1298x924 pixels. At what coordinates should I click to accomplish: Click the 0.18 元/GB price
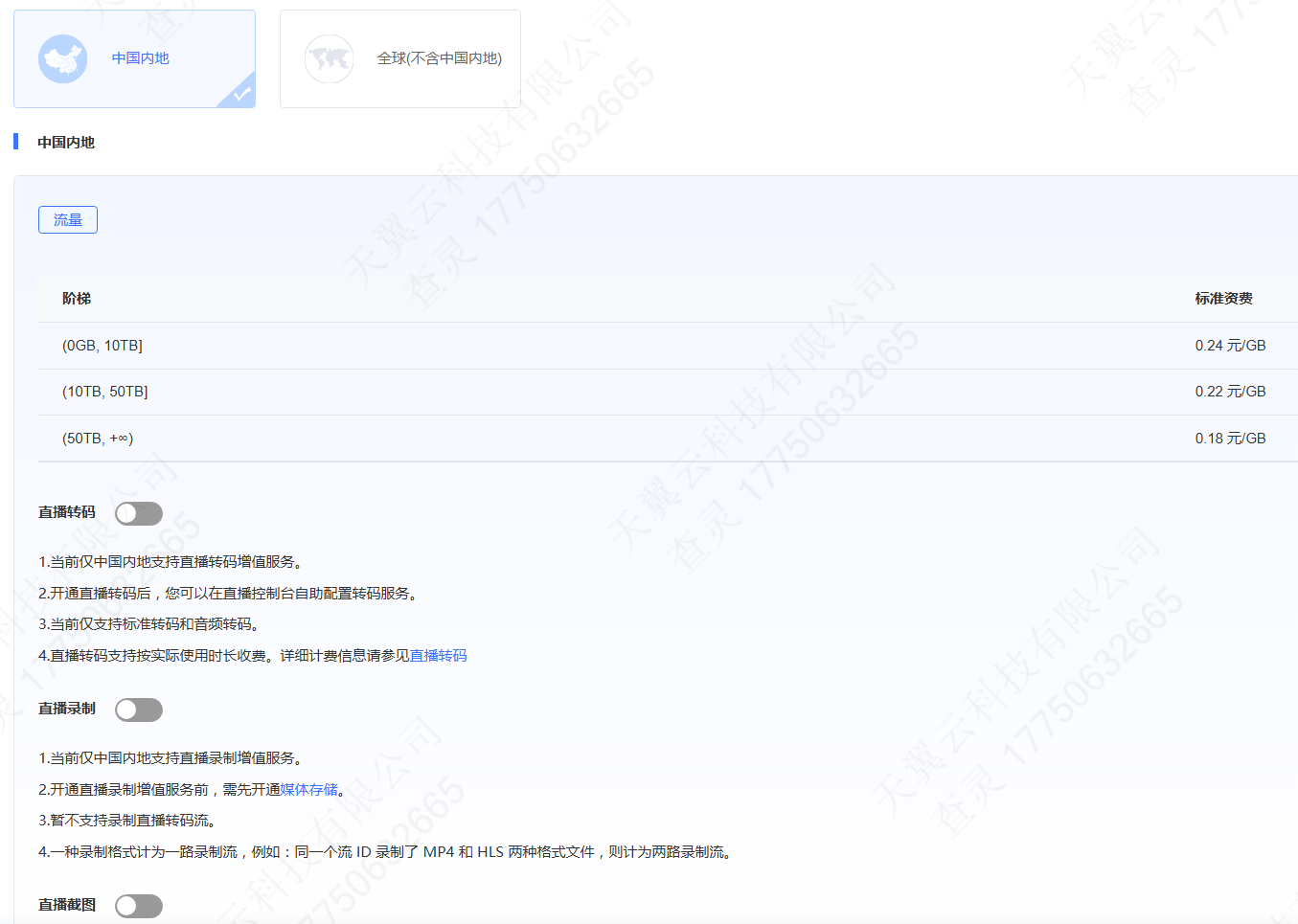1230,439
